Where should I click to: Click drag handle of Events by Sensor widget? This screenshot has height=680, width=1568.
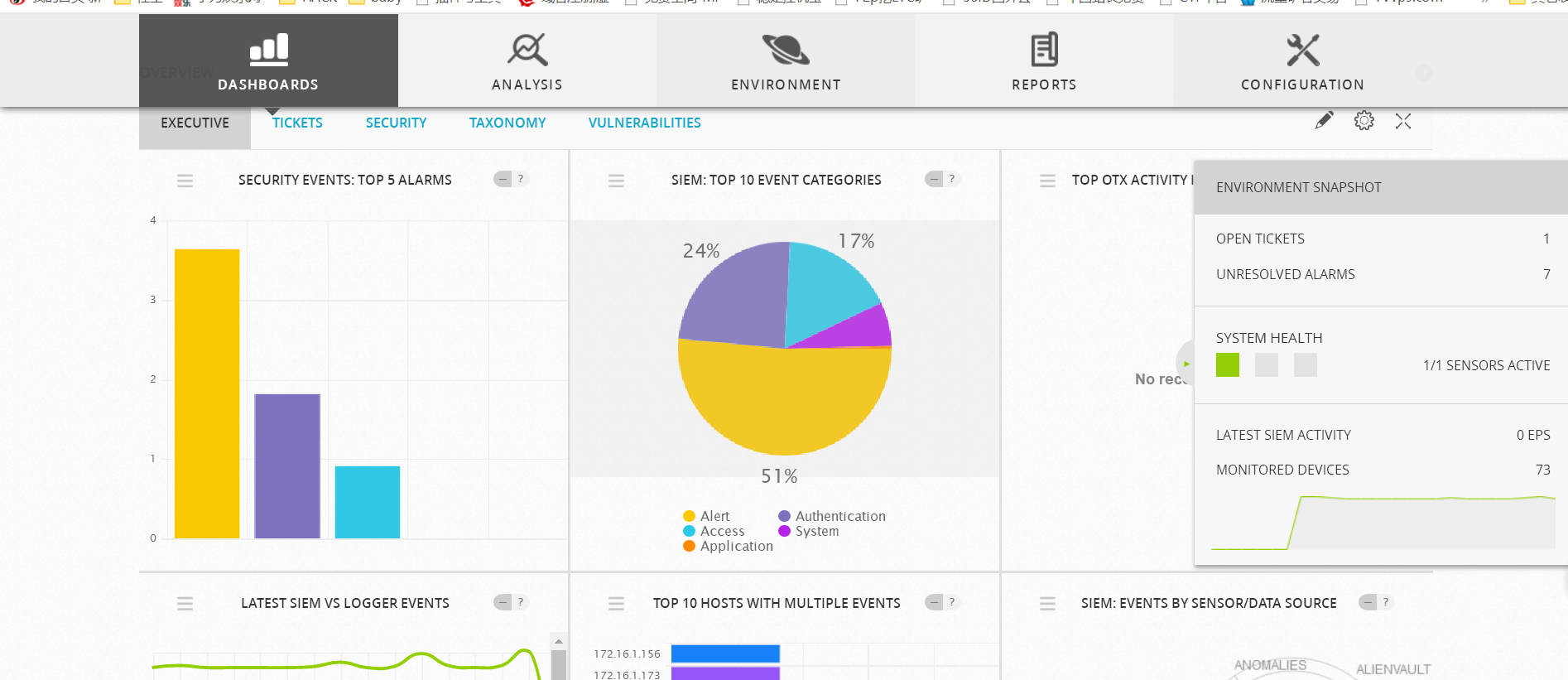(1047, 604)
